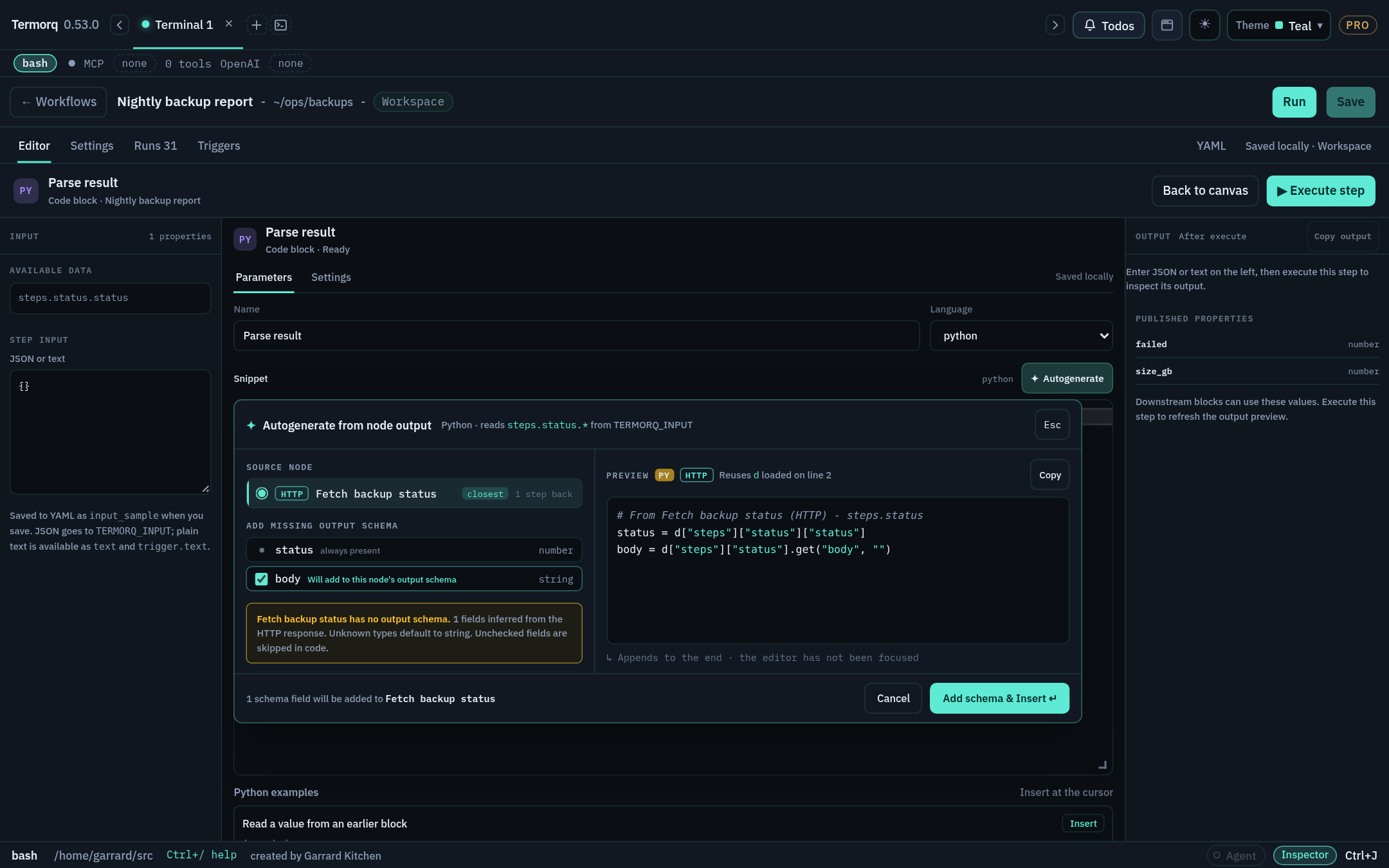The width and height of the screenshot is (1389, 868).
Task: Insert the earlier block value example
Action: (x=1083, y=824)
